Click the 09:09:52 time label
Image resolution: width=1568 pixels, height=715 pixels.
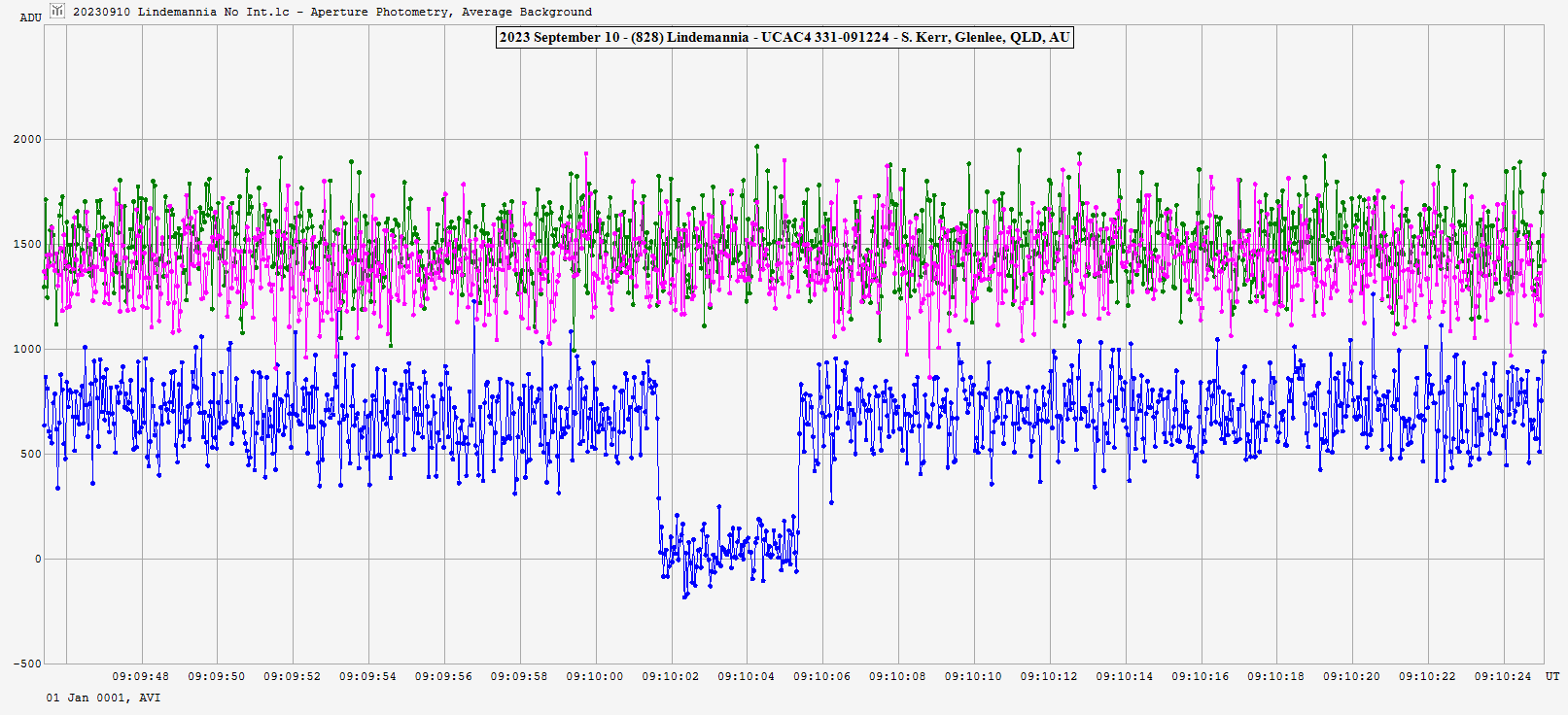pyautogui.click(x=292, y=676)
